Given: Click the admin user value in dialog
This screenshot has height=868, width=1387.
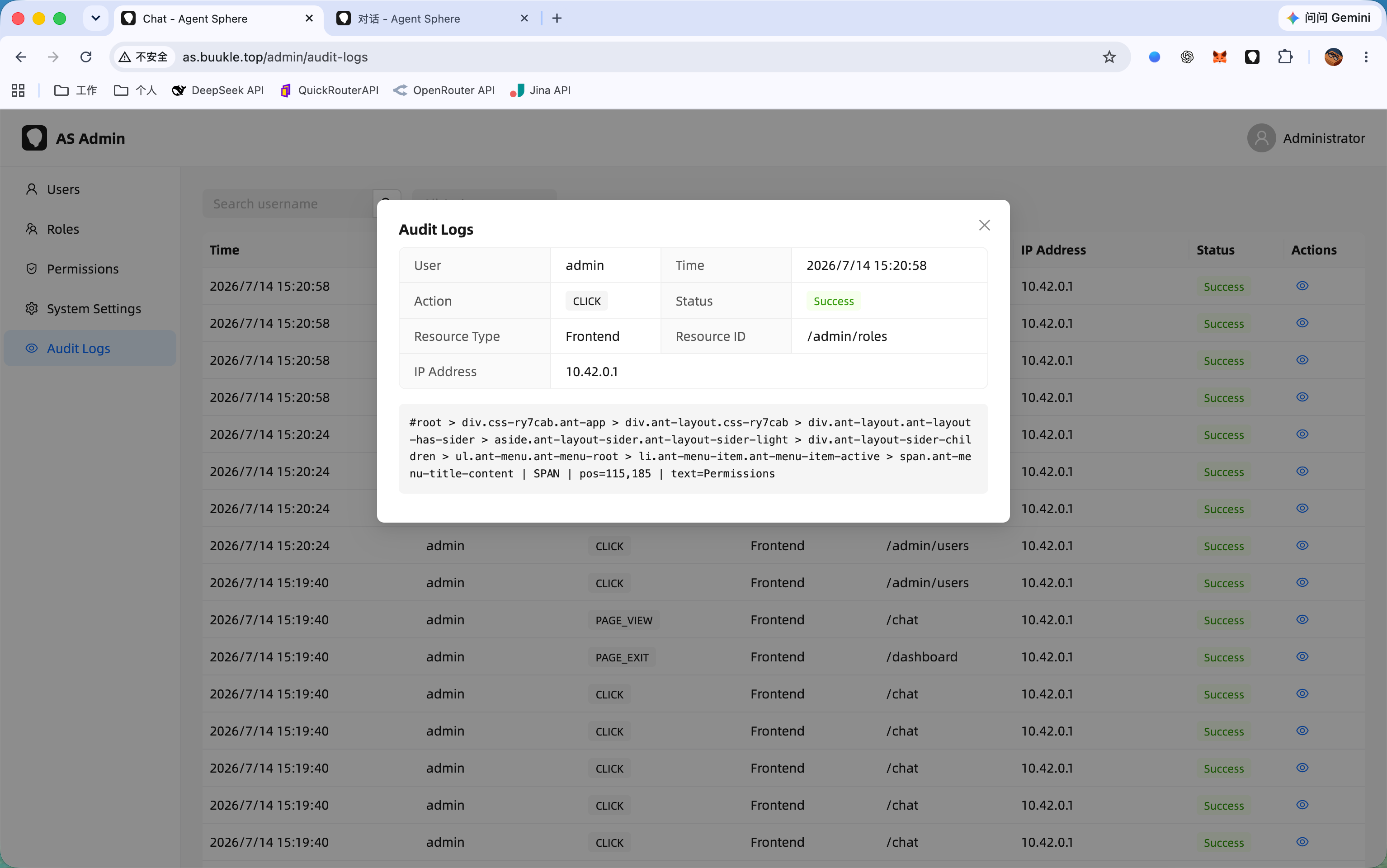Looking at the screenshot, I should click(x=585, y=265).
